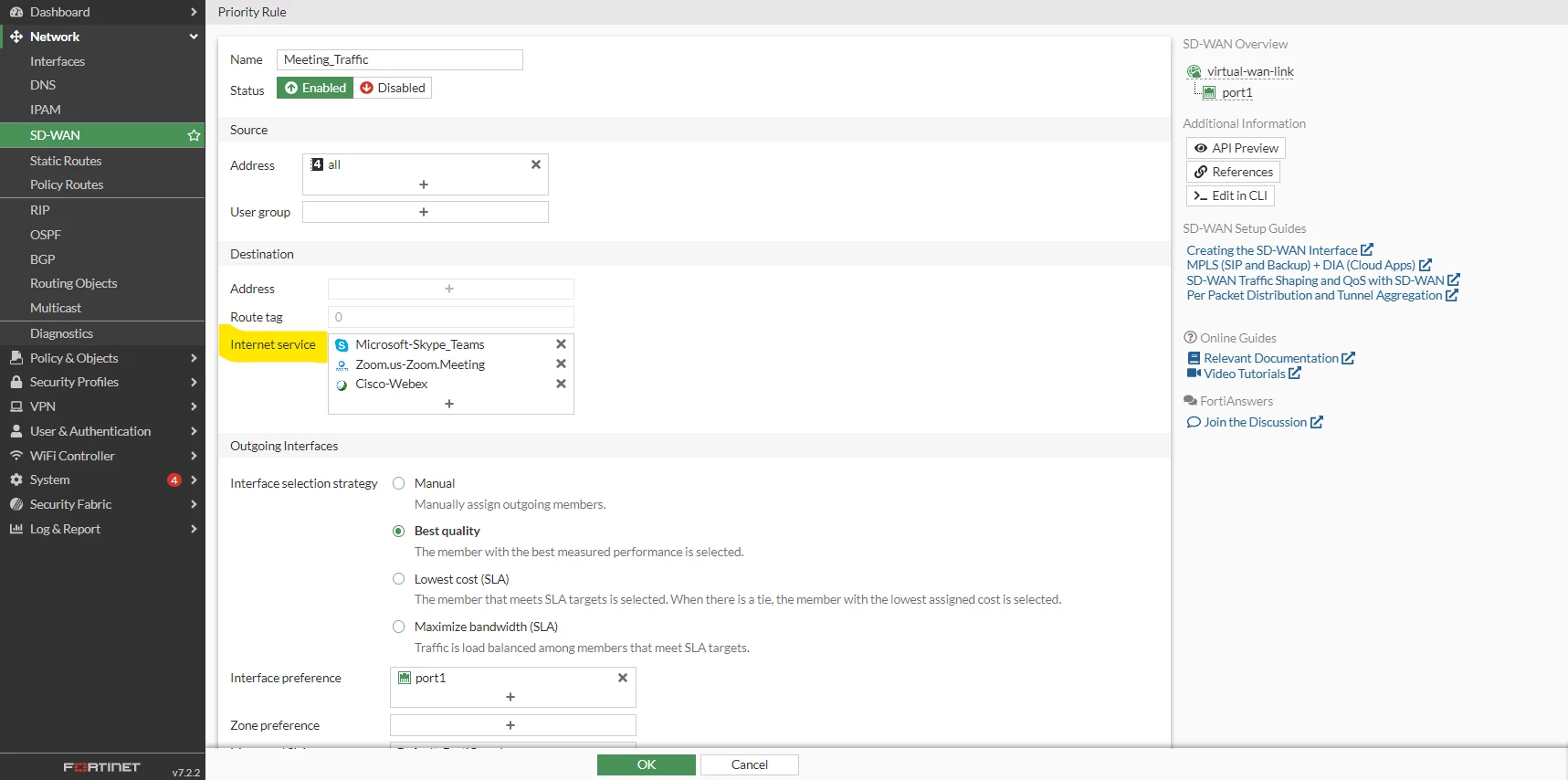1568x780 pixels.
Task: Click the OK button
Action: 647,764
